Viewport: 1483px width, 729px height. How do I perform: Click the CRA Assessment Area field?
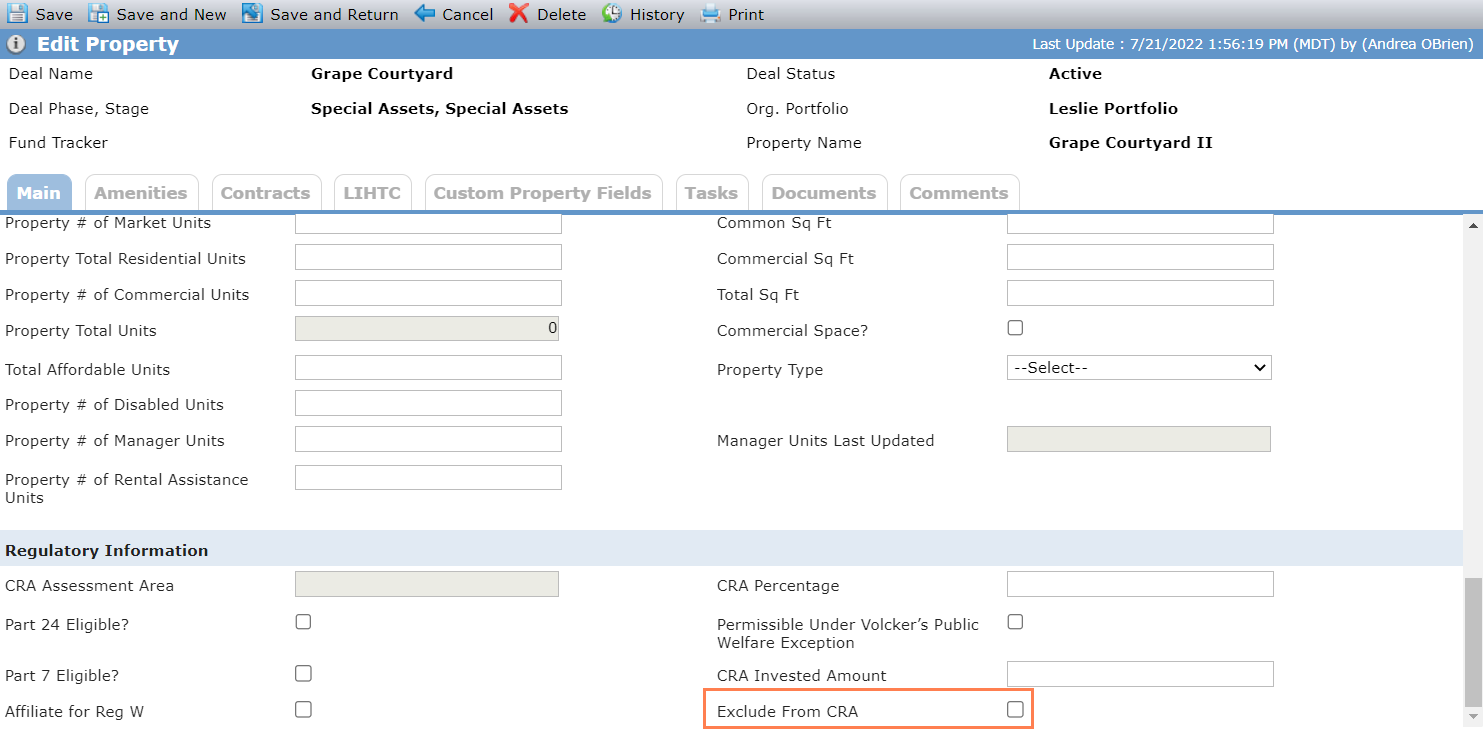click(427, 584)
